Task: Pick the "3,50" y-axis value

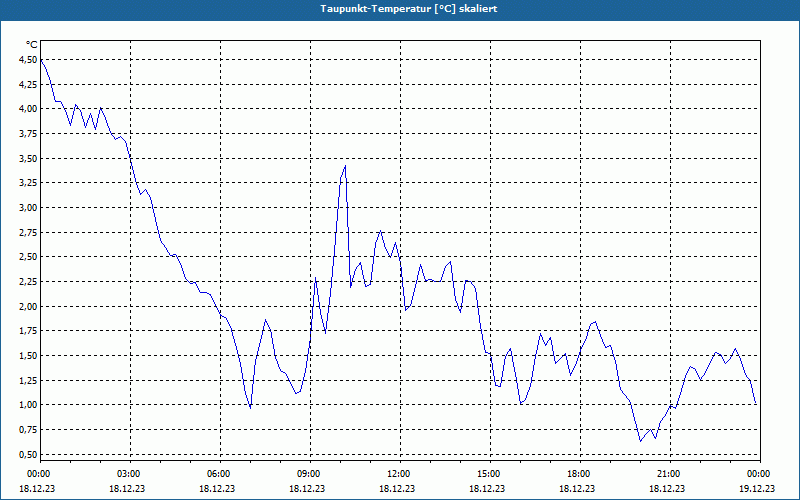Action: [28, 158]
